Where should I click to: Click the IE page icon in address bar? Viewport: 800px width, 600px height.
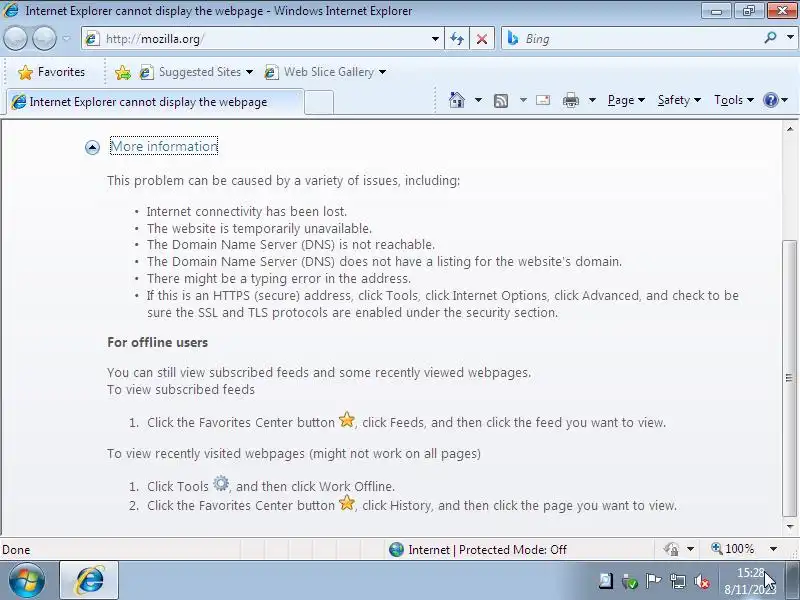[x=92, y=39]
